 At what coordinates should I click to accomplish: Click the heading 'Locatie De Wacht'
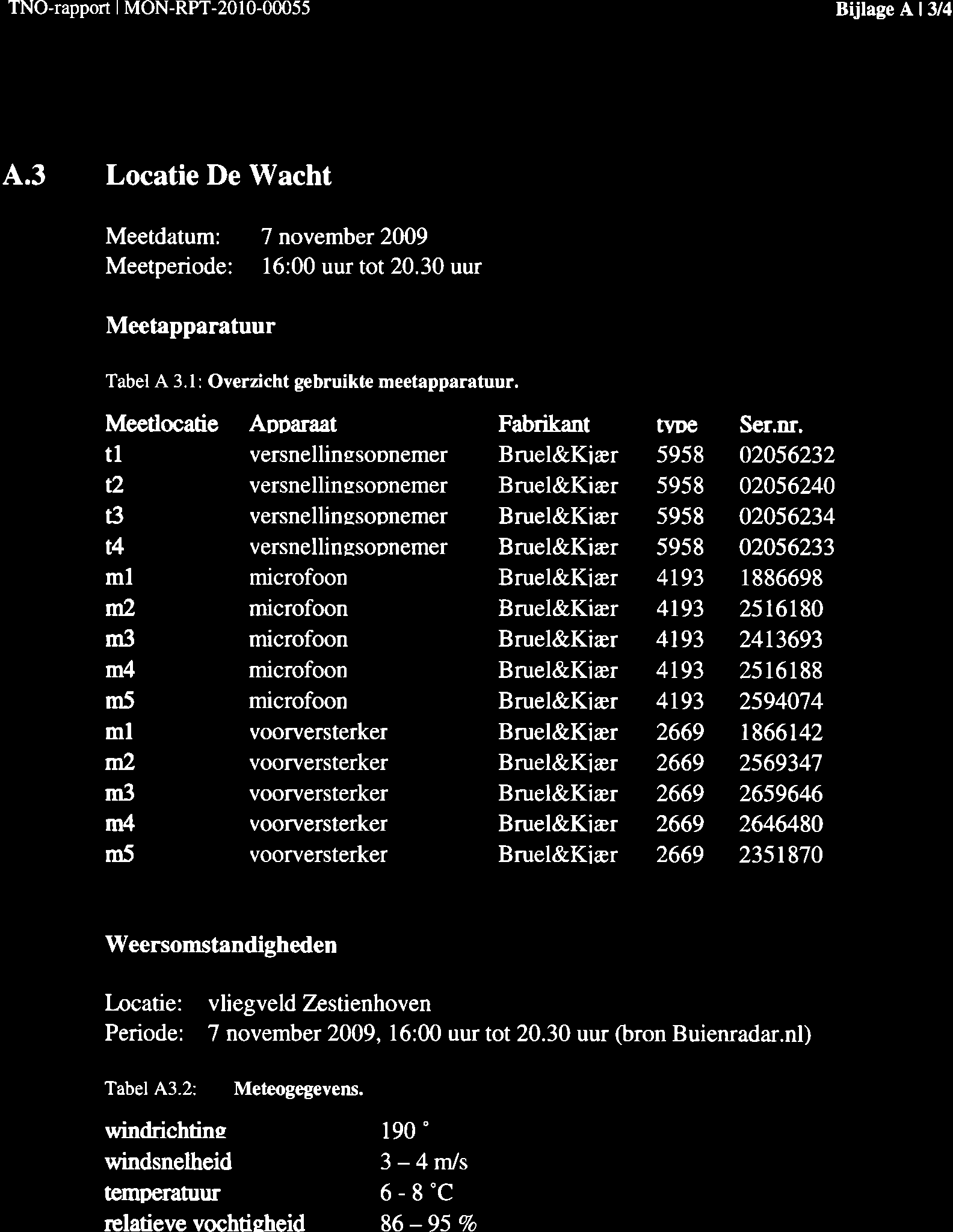click(218, 176)
